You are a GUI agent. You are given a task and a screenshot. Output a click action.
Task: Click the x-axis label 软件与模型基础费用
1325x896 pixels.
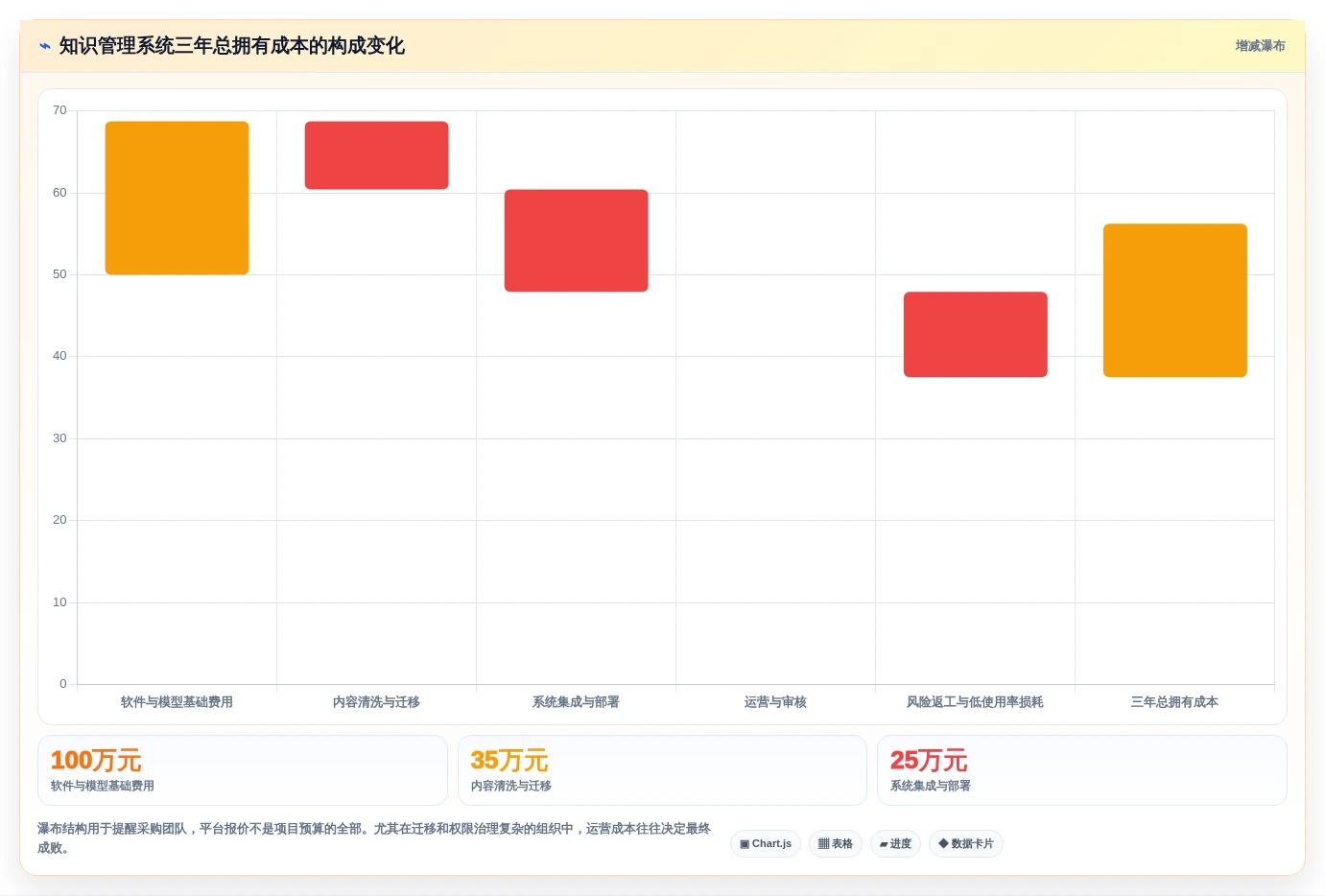177,702
